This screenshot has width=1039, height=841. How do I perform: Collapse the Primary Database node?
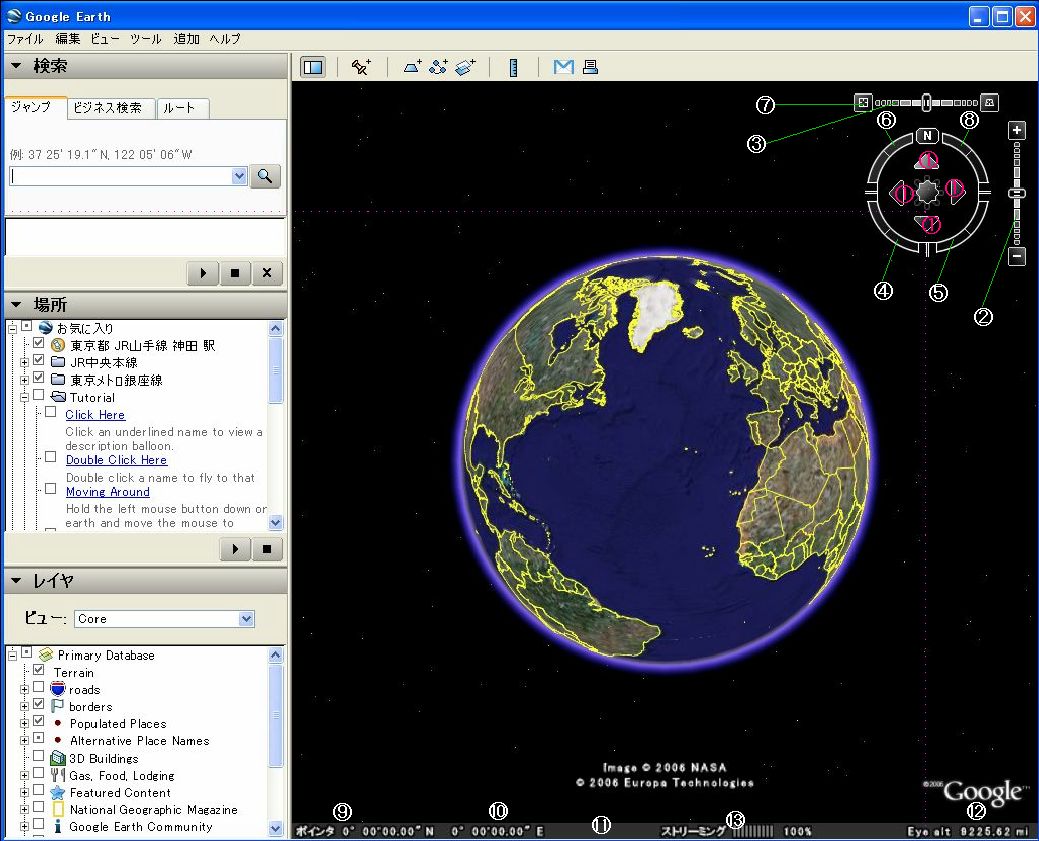12,655
